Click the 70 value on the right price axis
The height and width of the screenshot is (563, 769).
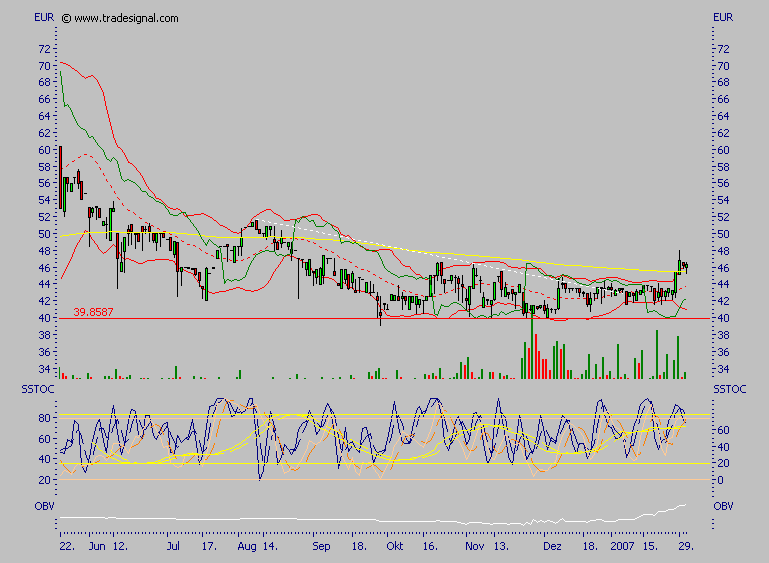(x=723, y=66)
